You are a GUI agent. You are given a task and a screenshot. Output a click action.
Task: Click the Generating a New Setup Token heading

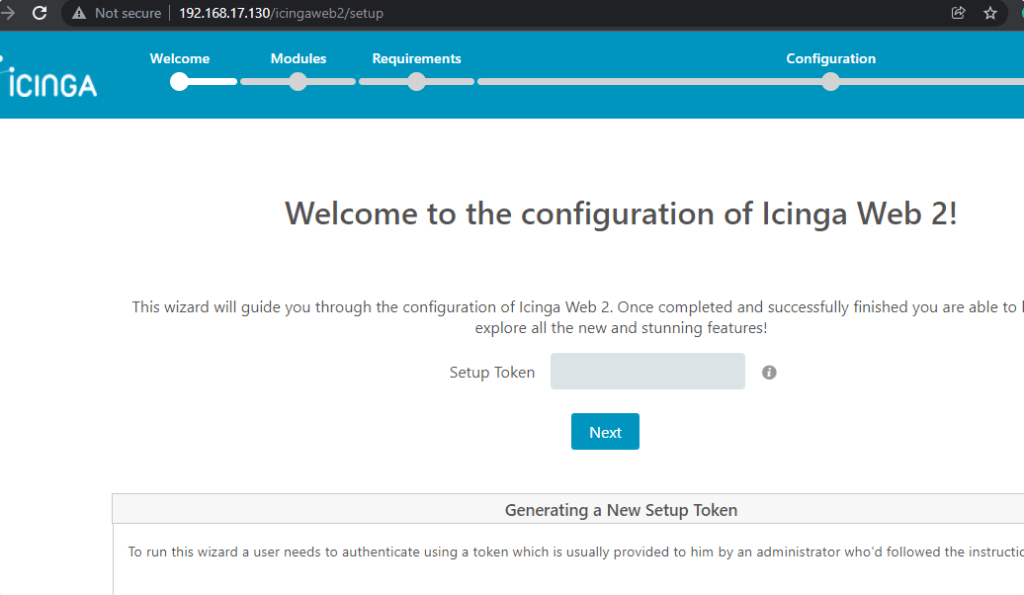pyautogui.click(x=621, y=510)
